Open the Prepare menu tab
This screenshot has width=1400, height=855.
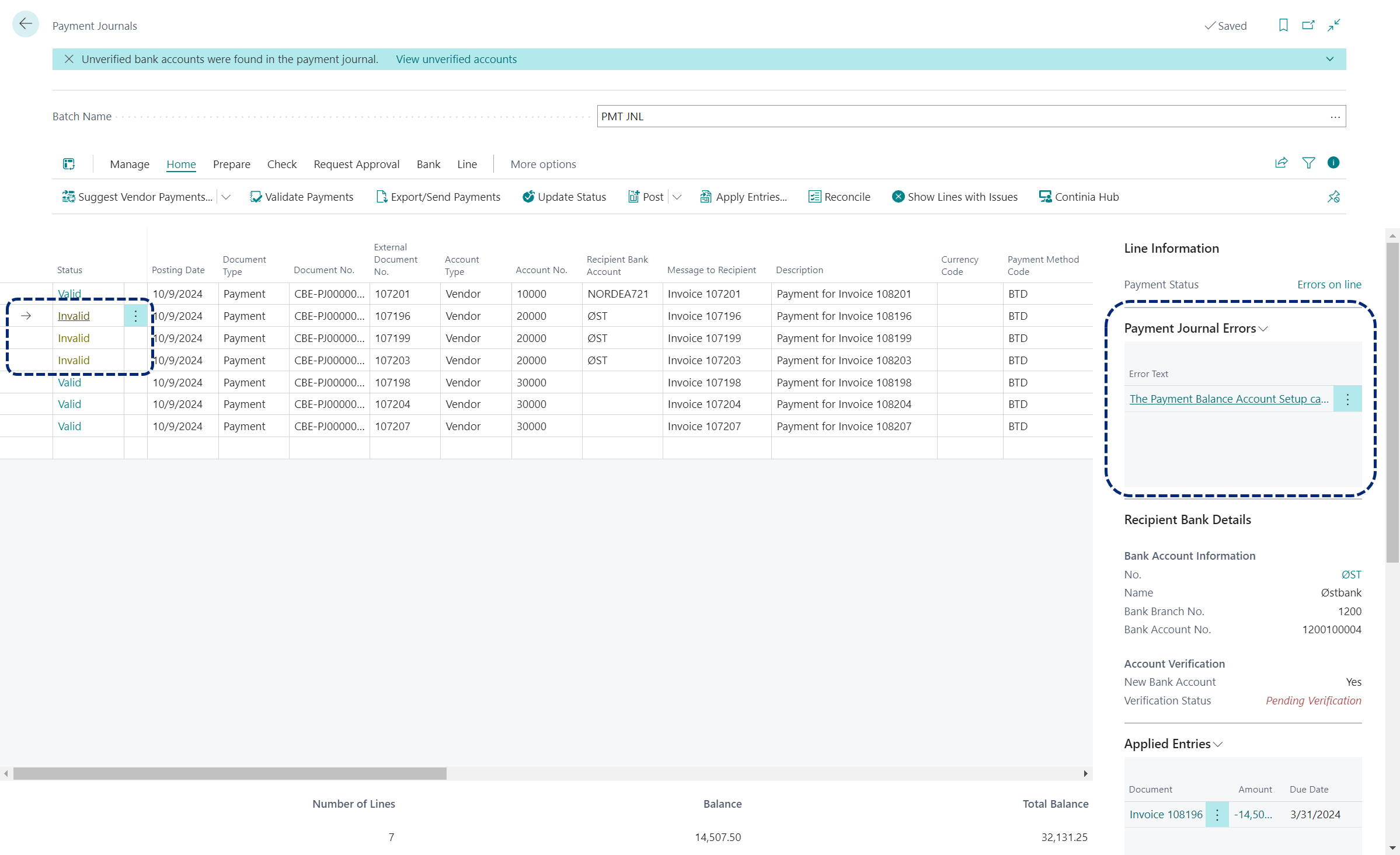231,165
